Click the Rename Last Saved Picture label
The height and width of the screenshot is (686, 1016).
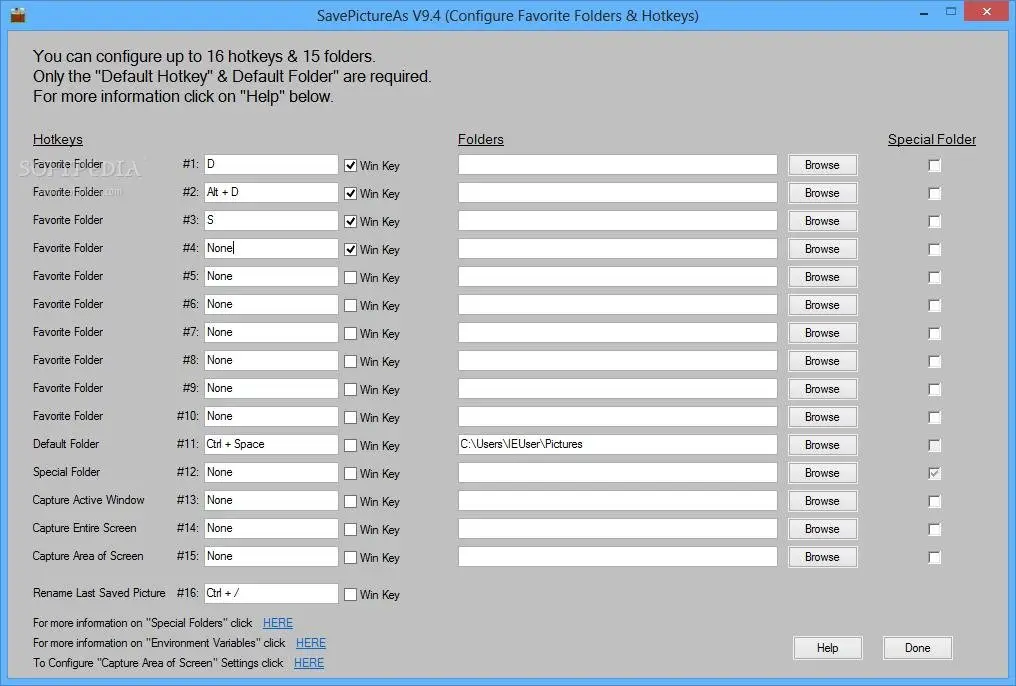[99, 593]
